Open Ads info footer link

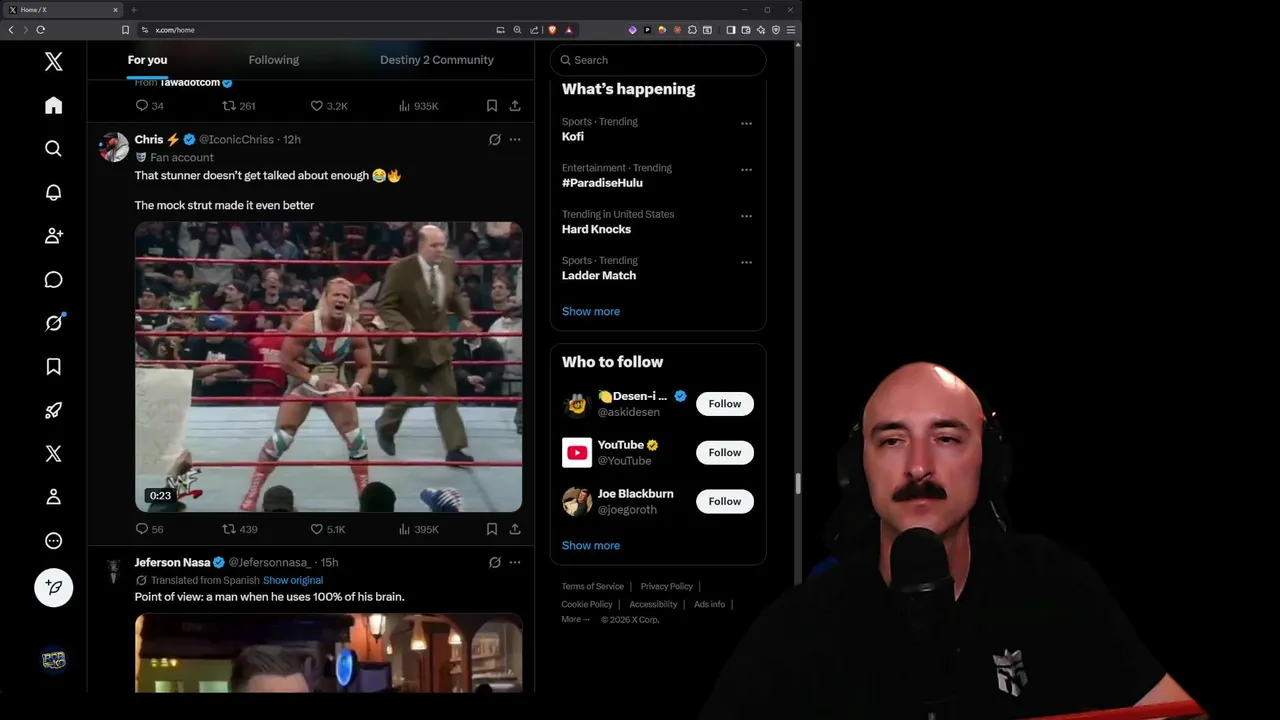point(710,604)
